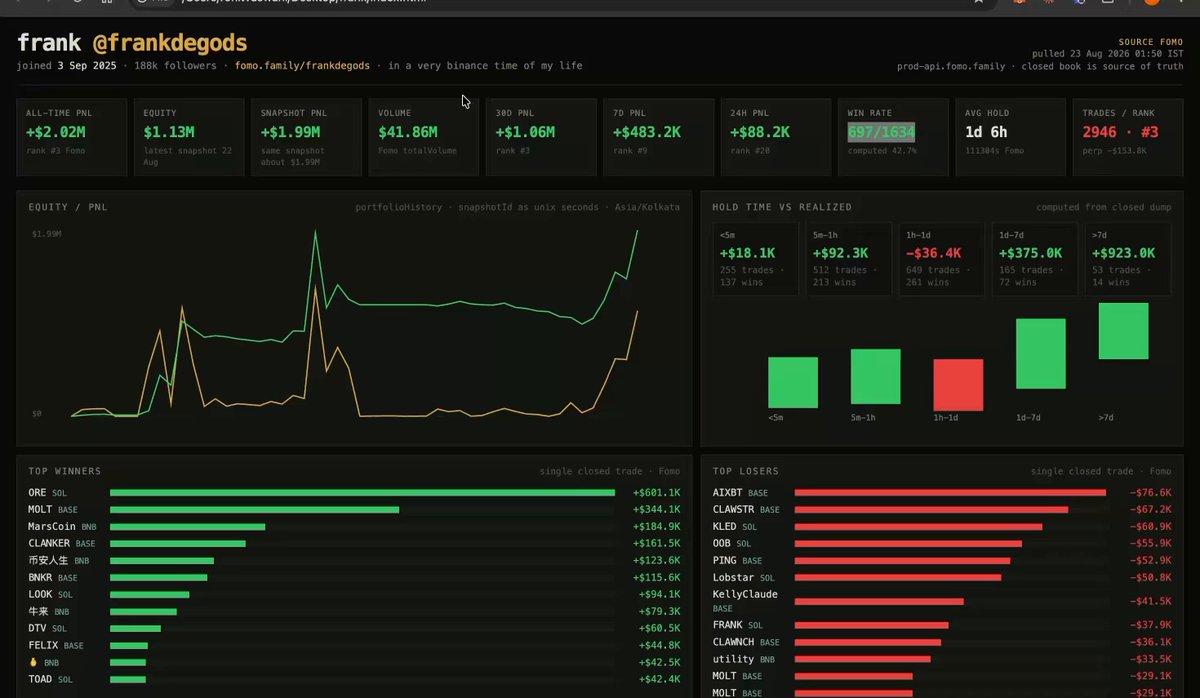1200x698 pixels.
Task: Select the TOAD winner row
Action: pyautogui.click(x=355, y=679)
